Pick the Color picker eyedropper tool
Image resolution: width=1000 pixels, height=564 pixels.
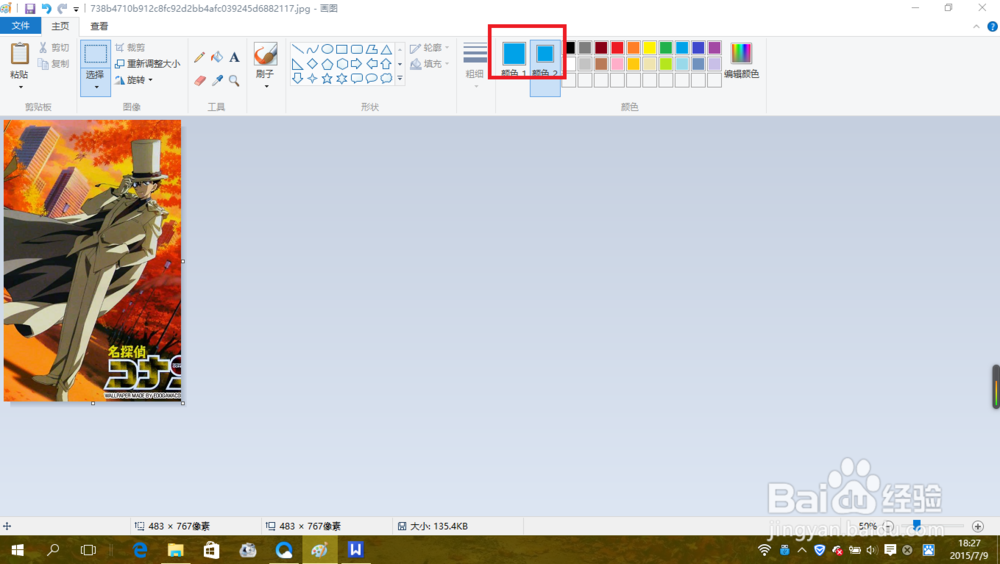point(217,80)
